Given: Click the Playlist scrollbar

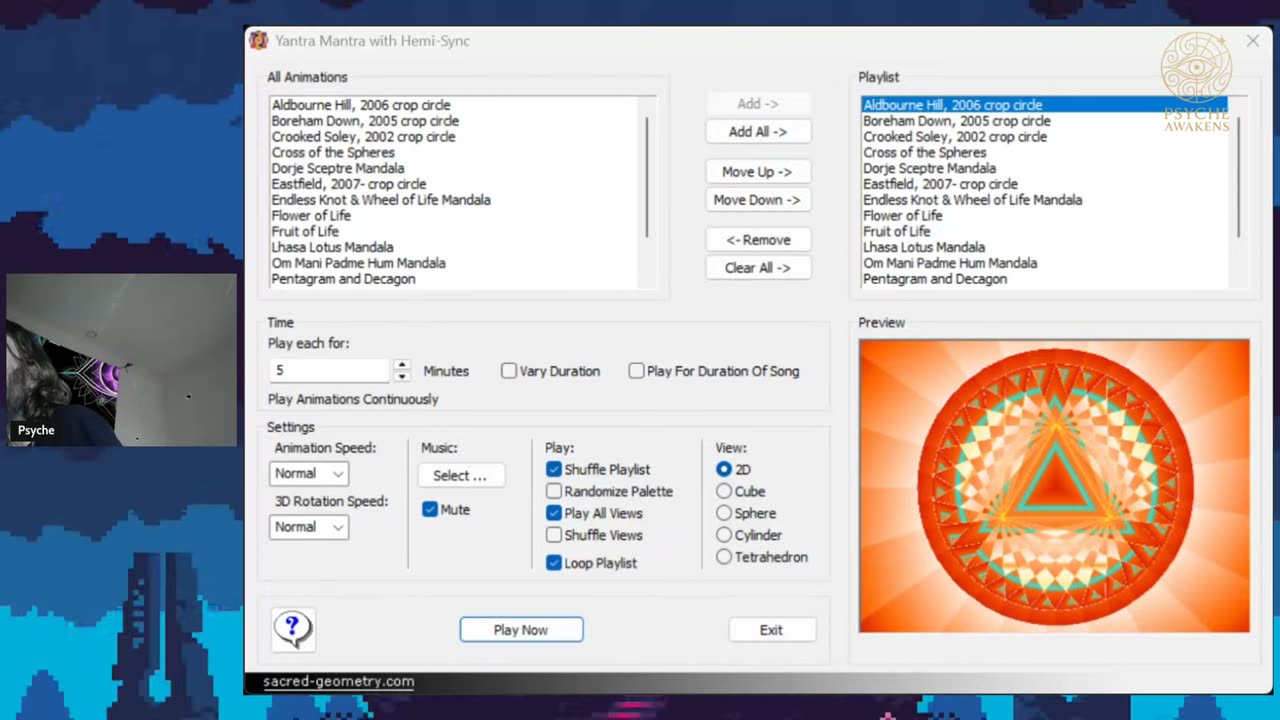Looking at the screenshot, I should (x=1239, y=177).
